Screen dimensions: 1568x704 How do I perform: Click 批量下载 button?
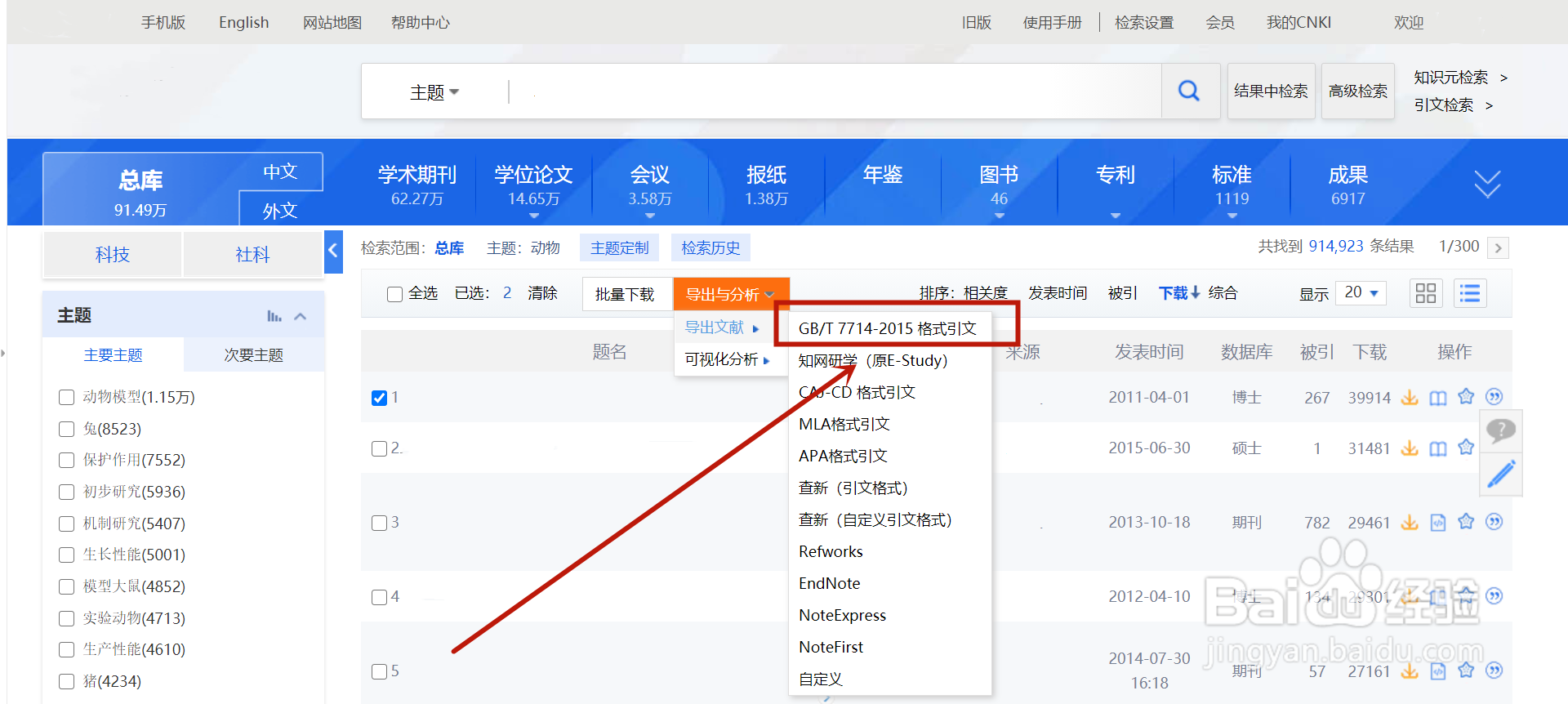pos(625,294)
